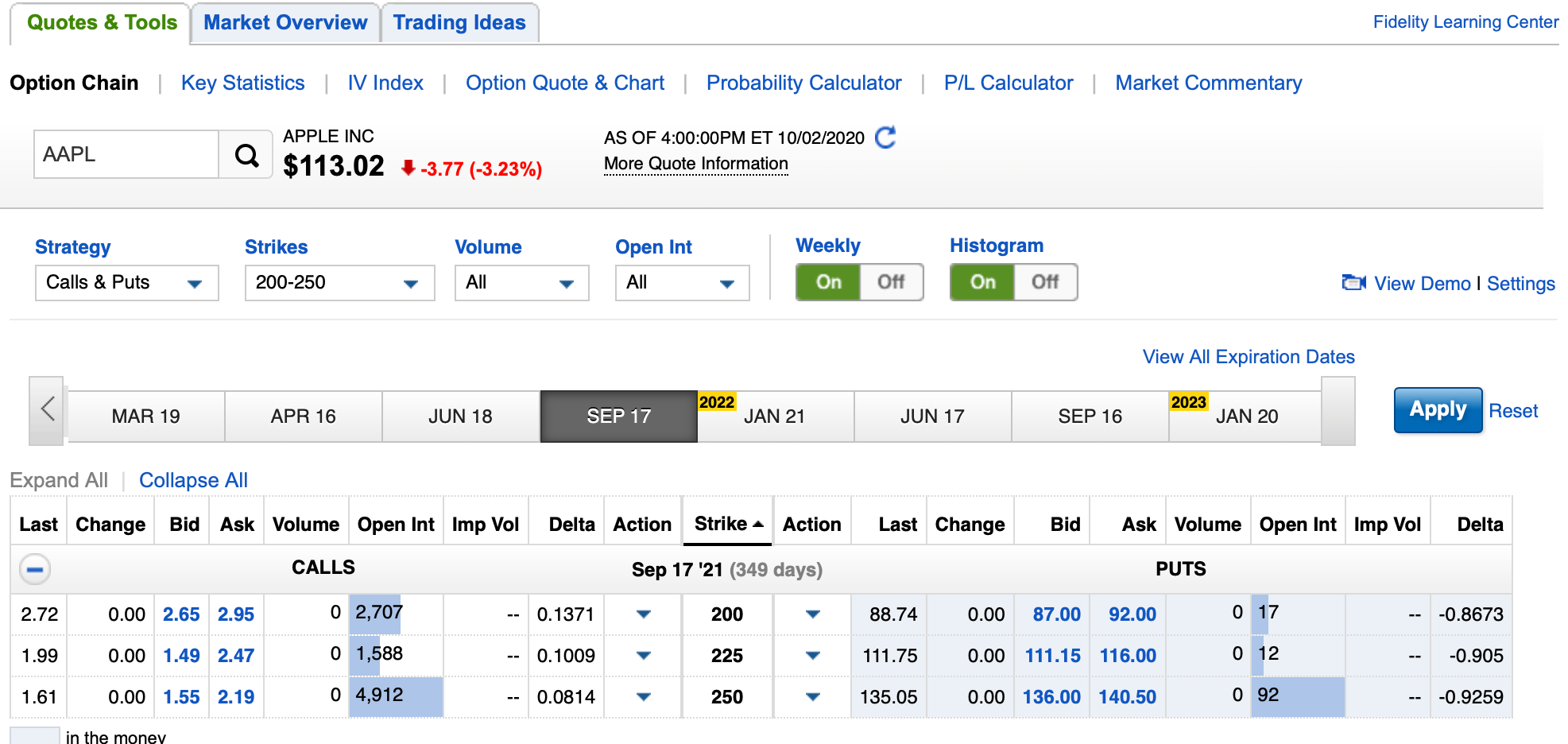The width and height of the screenshot is (1568, 744).
Task: Click the View Demo link
Action: pyautogui.click(x=1423, y=284)
